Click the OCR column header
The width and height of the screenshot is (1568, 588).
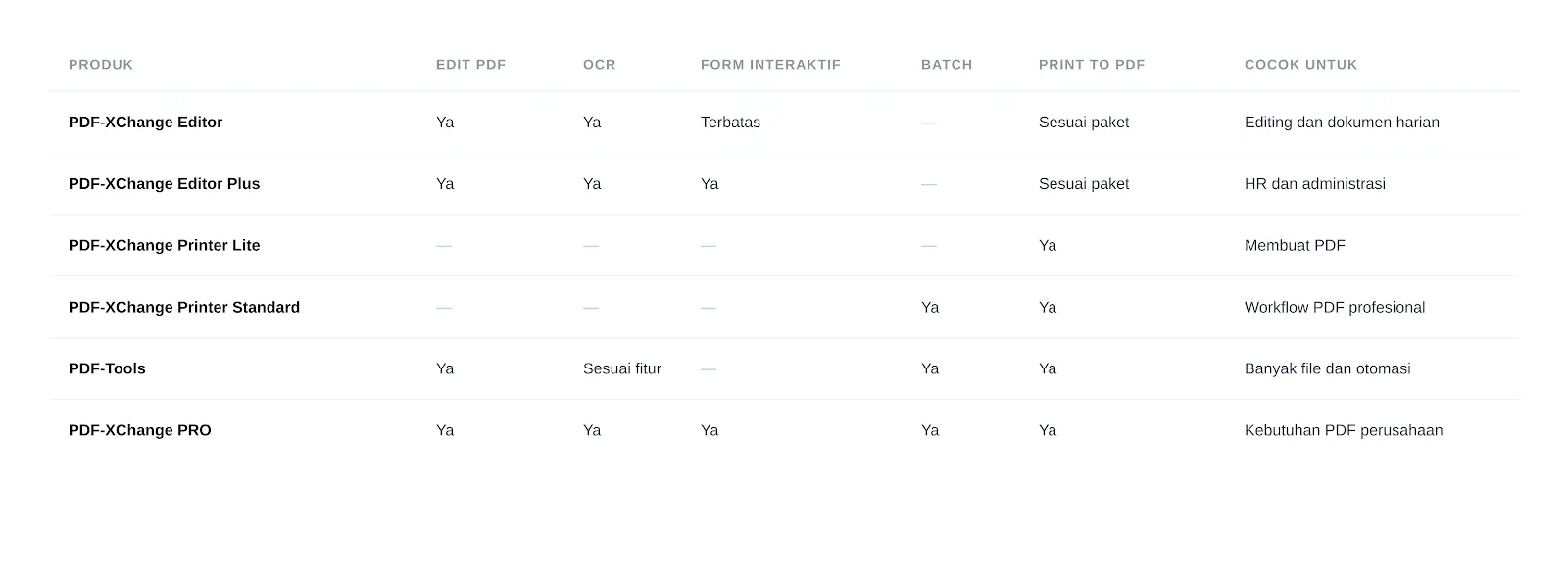599,65
